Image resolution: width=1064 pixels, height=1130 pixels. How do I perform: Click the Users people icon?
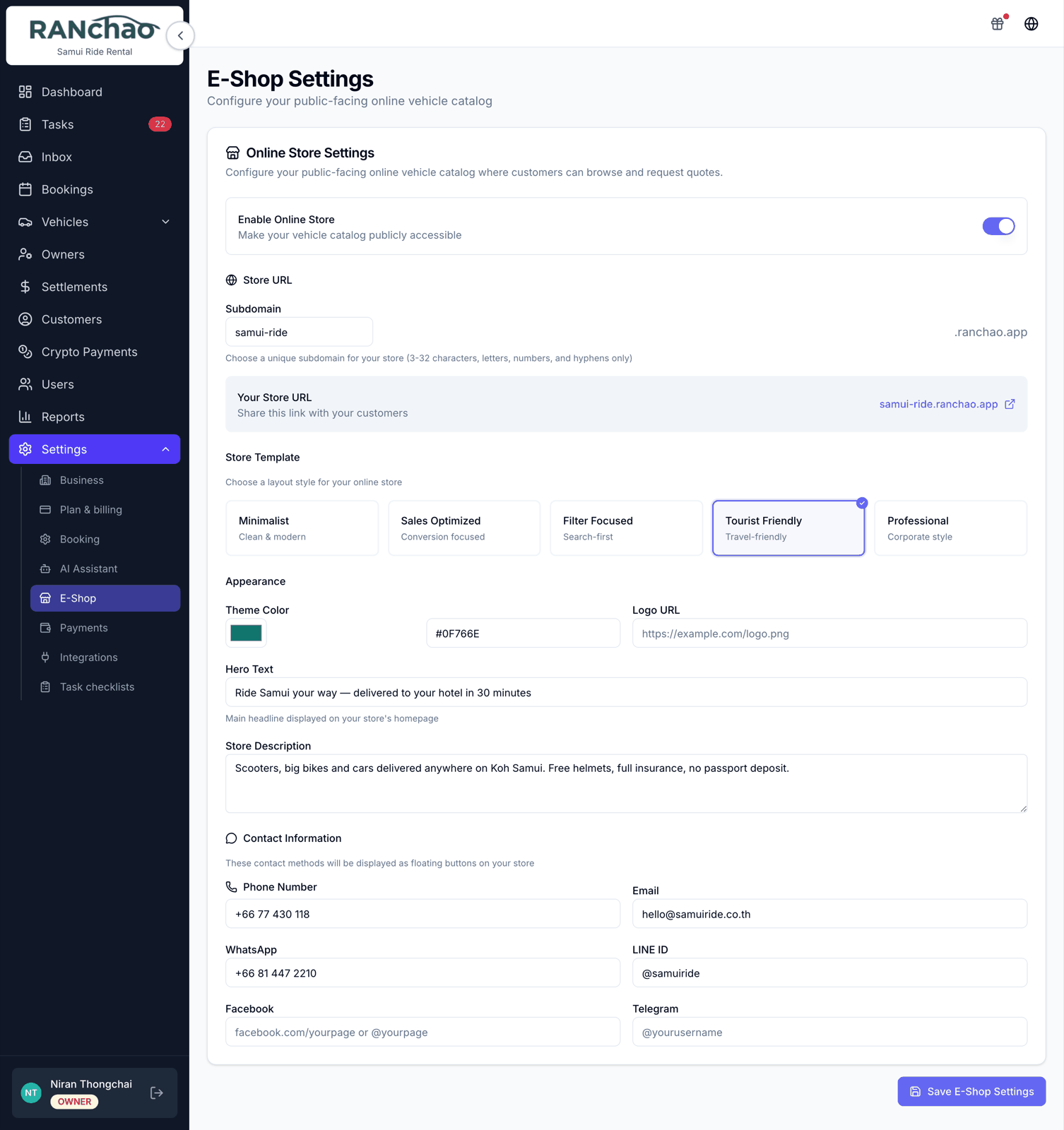[25, 384]
